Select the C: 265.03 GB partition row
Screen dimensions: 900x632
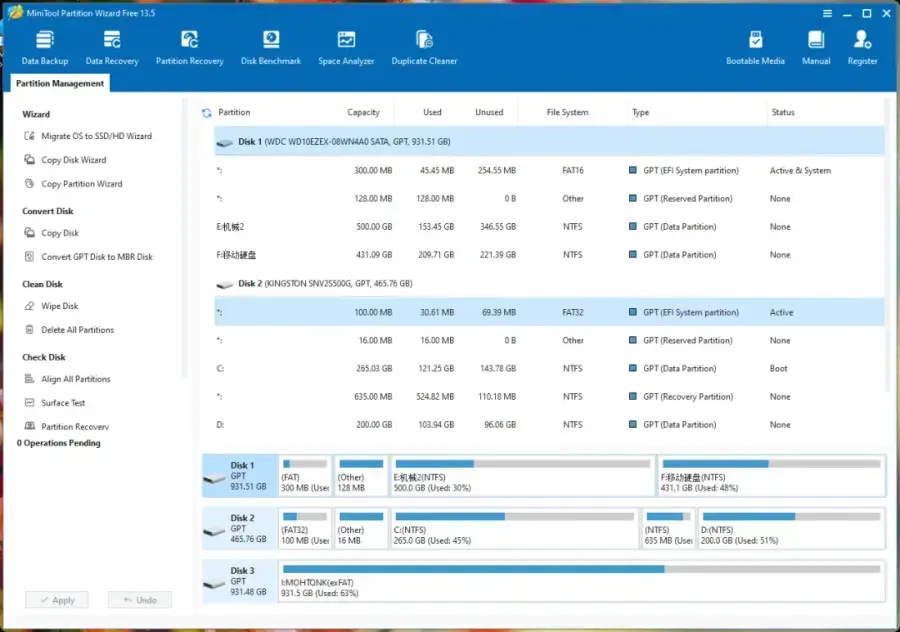(x=549, y=369)
